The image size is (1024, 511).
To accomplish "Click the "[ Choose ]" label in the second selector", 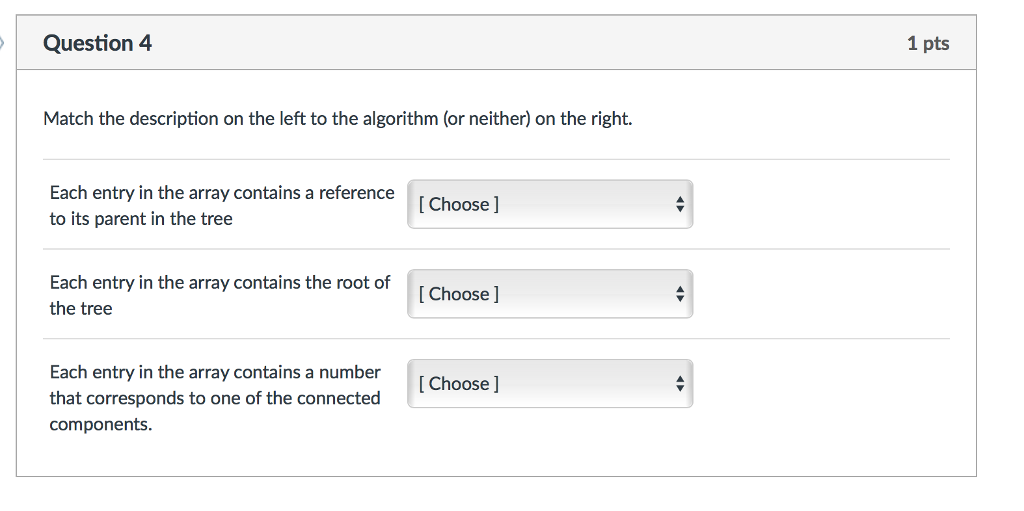I will pyautogui.click(x=459, y=294).
